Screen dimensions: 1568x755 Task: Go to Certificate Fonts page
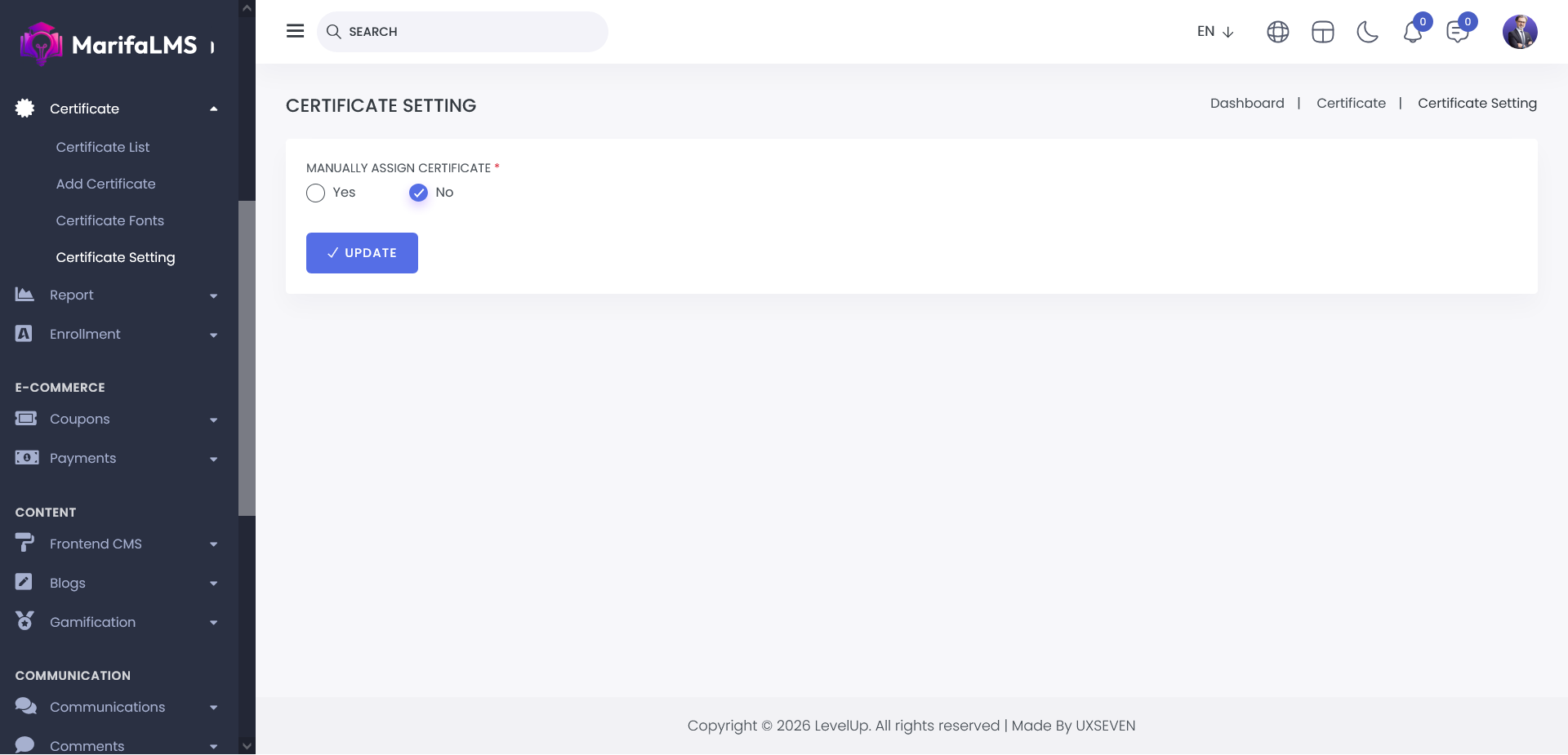click(x=110, y=220)
